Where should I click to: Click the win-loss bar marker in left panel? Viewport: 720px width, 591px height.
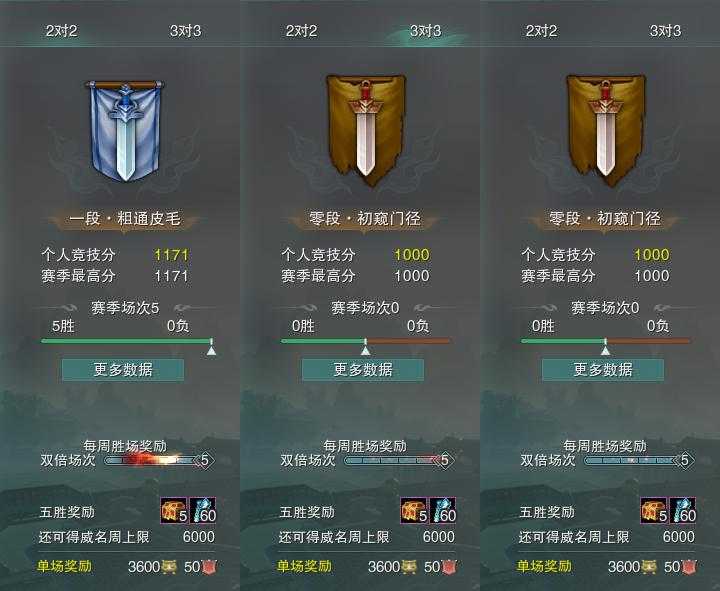coord(211,348)
